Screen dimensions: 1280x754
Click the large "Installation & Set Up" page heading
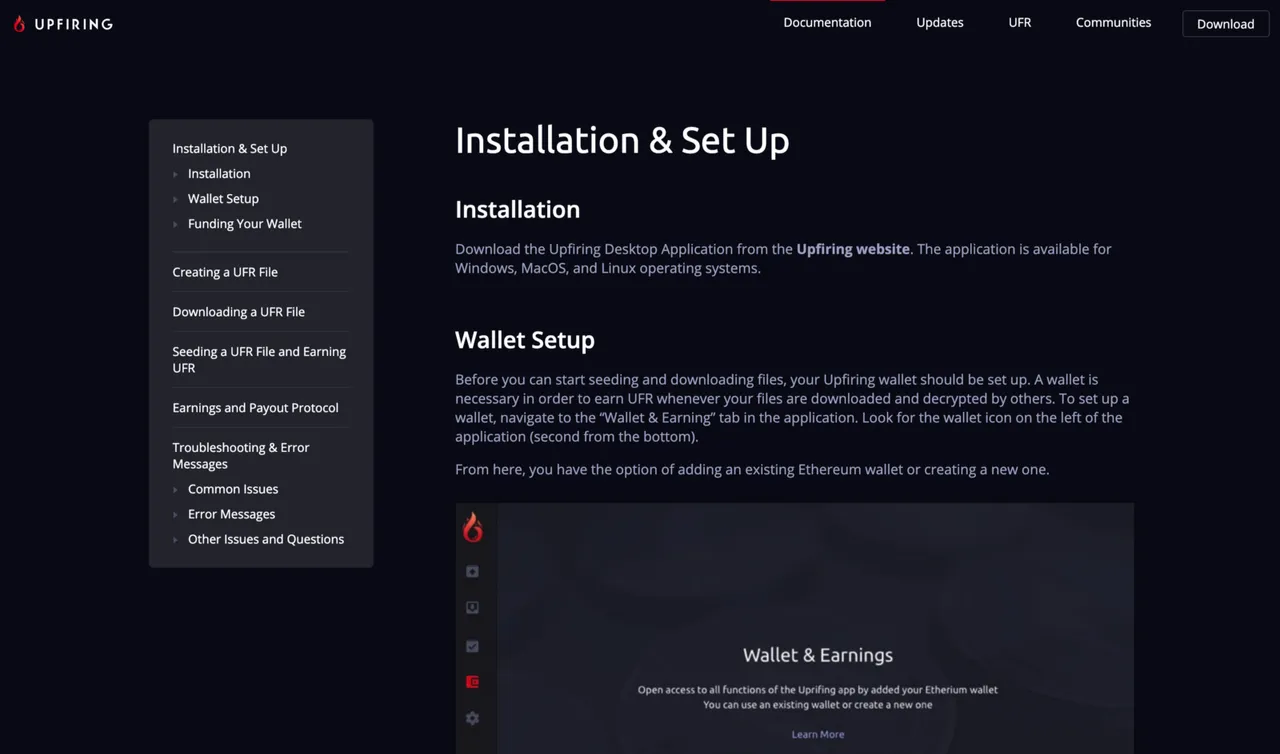[622, 140]
